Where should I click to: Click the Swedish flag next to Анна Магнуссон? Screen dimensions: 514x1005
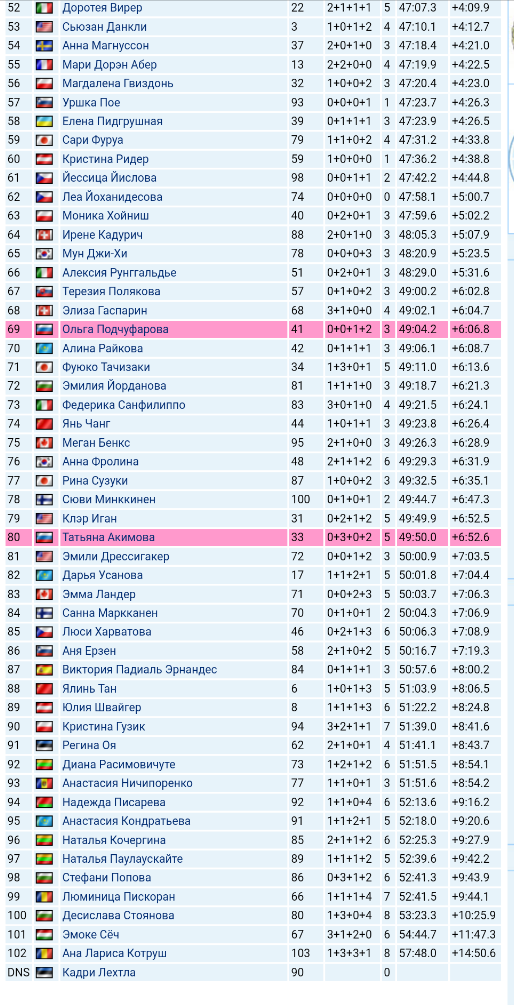pyautogui.click(x=44, y=46)
